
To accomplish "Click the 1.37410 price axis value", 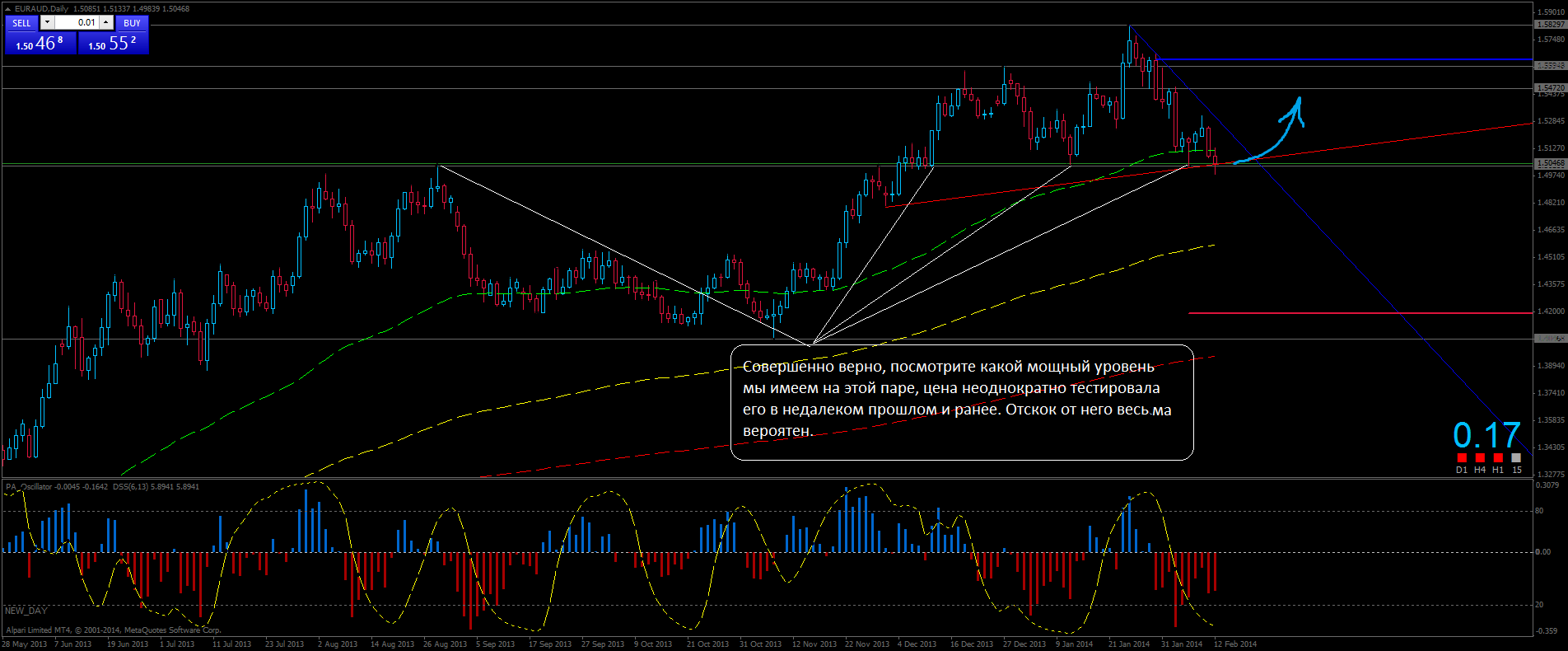I will coord(1551,393).
